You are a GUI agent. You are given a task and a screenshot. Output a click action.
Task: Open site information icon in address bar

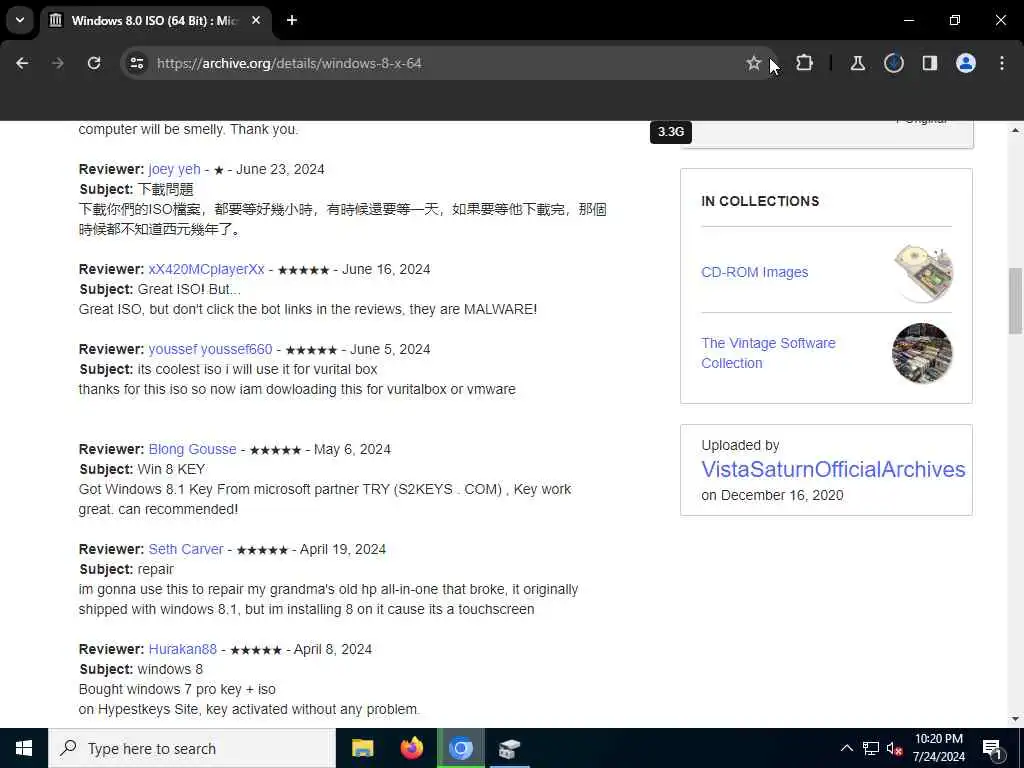tap(136, 63)
